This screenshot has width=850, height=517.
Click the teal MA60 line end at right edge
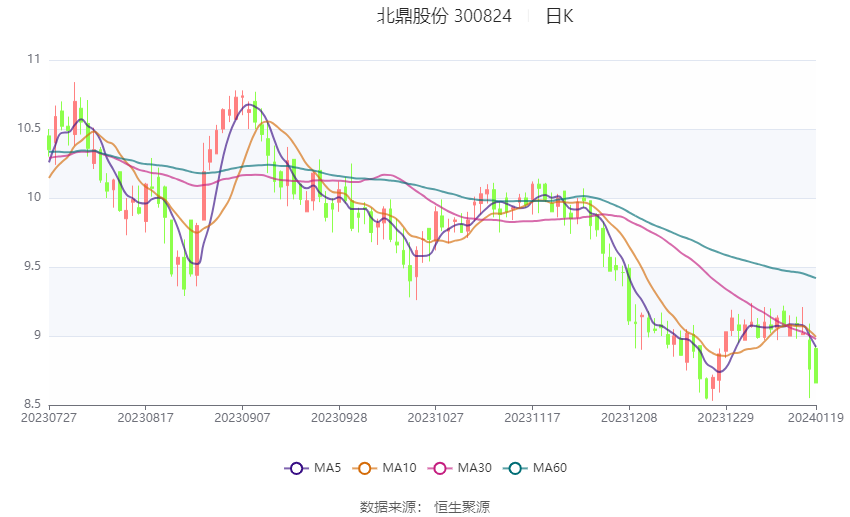click(x=814, y=277)
